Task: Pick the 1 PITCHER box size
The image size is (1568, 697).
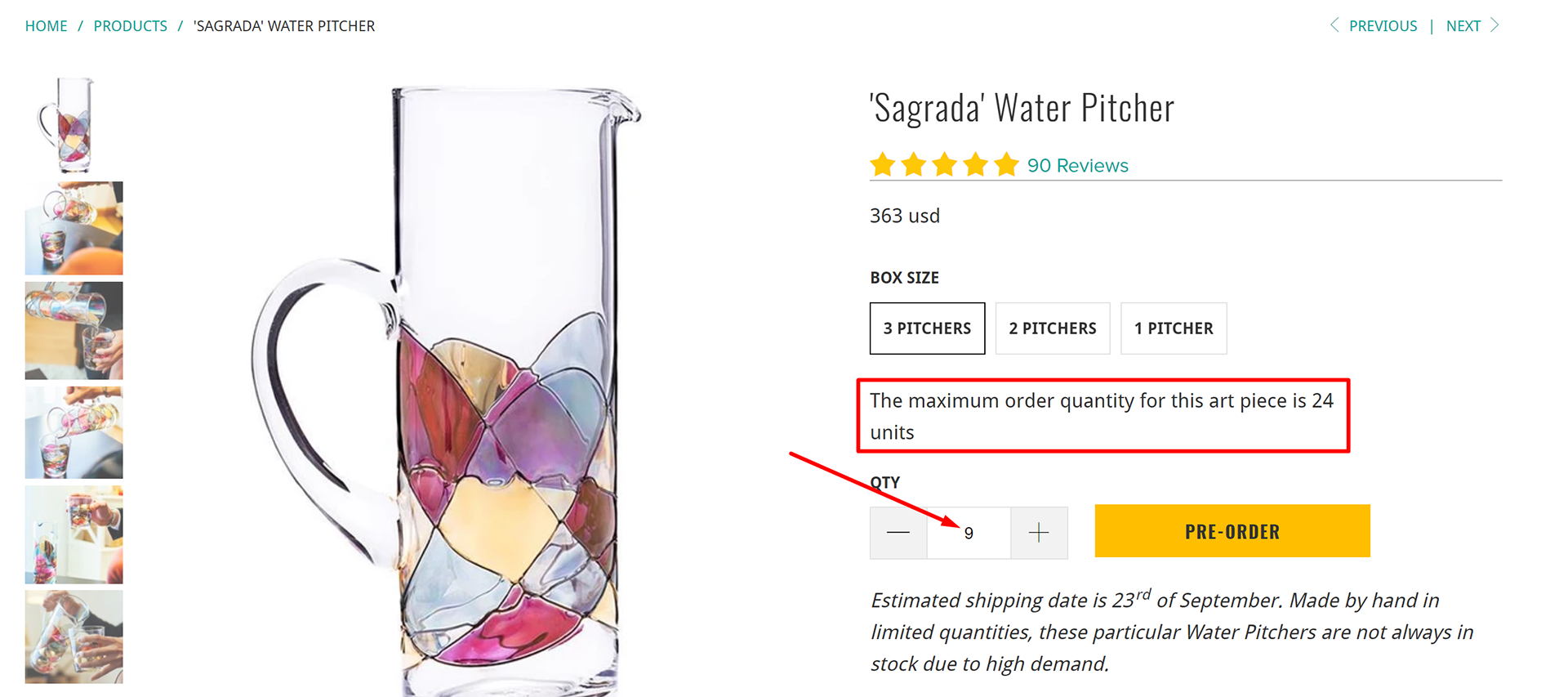Action: coord(1174,328)
